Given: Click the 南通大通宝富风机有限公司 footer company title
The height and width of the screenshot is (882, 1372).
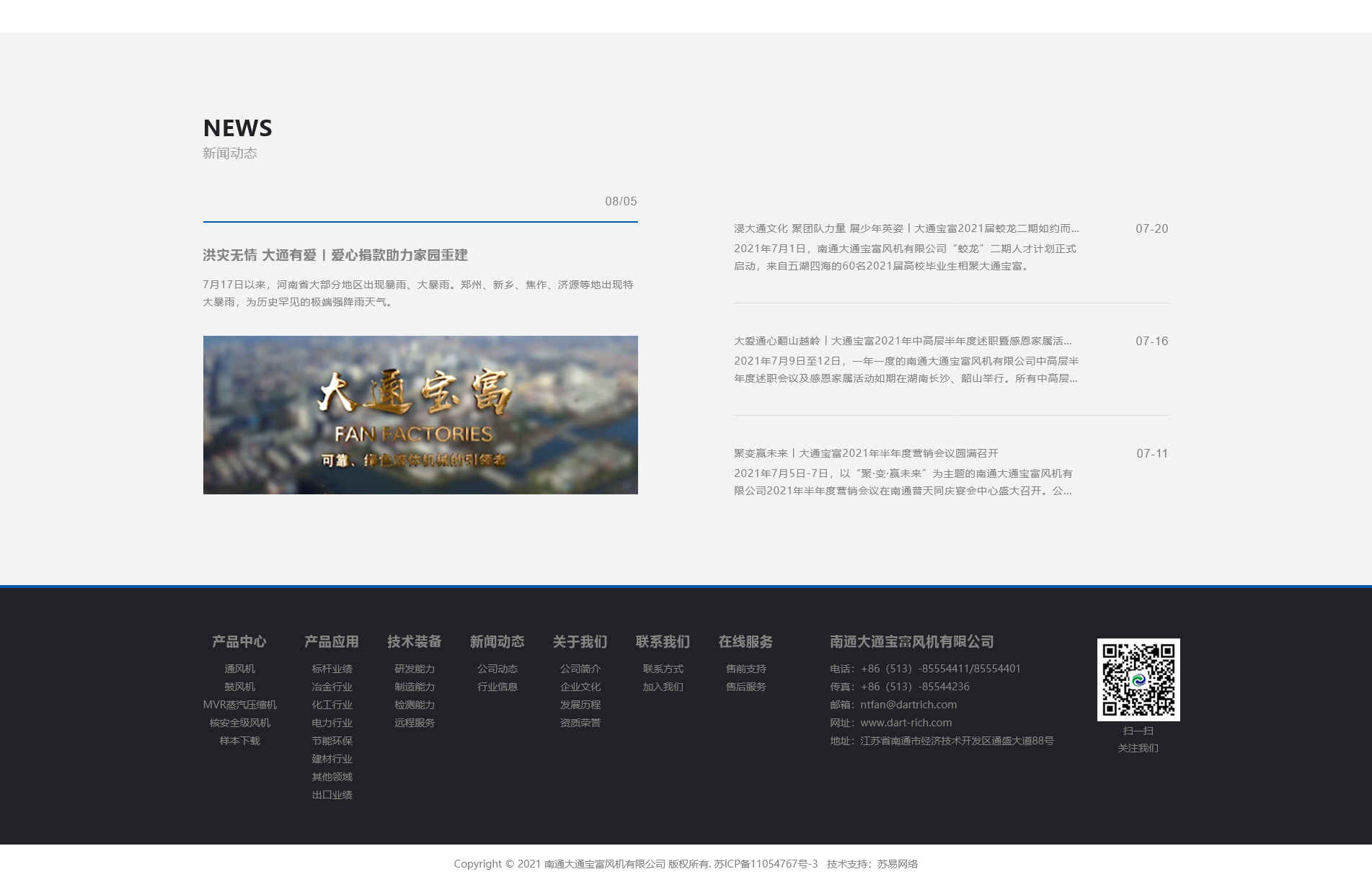Looking at the screenshot, I should pos(912,641).
